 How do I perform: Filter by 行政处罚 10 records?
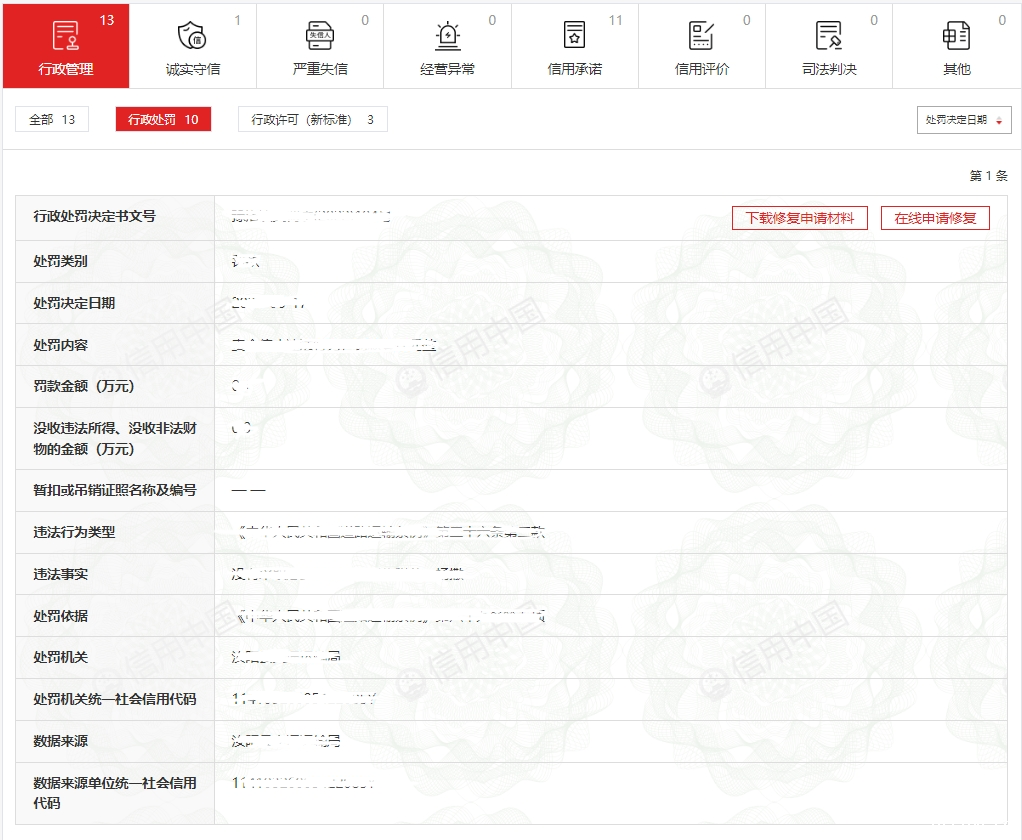163,120
